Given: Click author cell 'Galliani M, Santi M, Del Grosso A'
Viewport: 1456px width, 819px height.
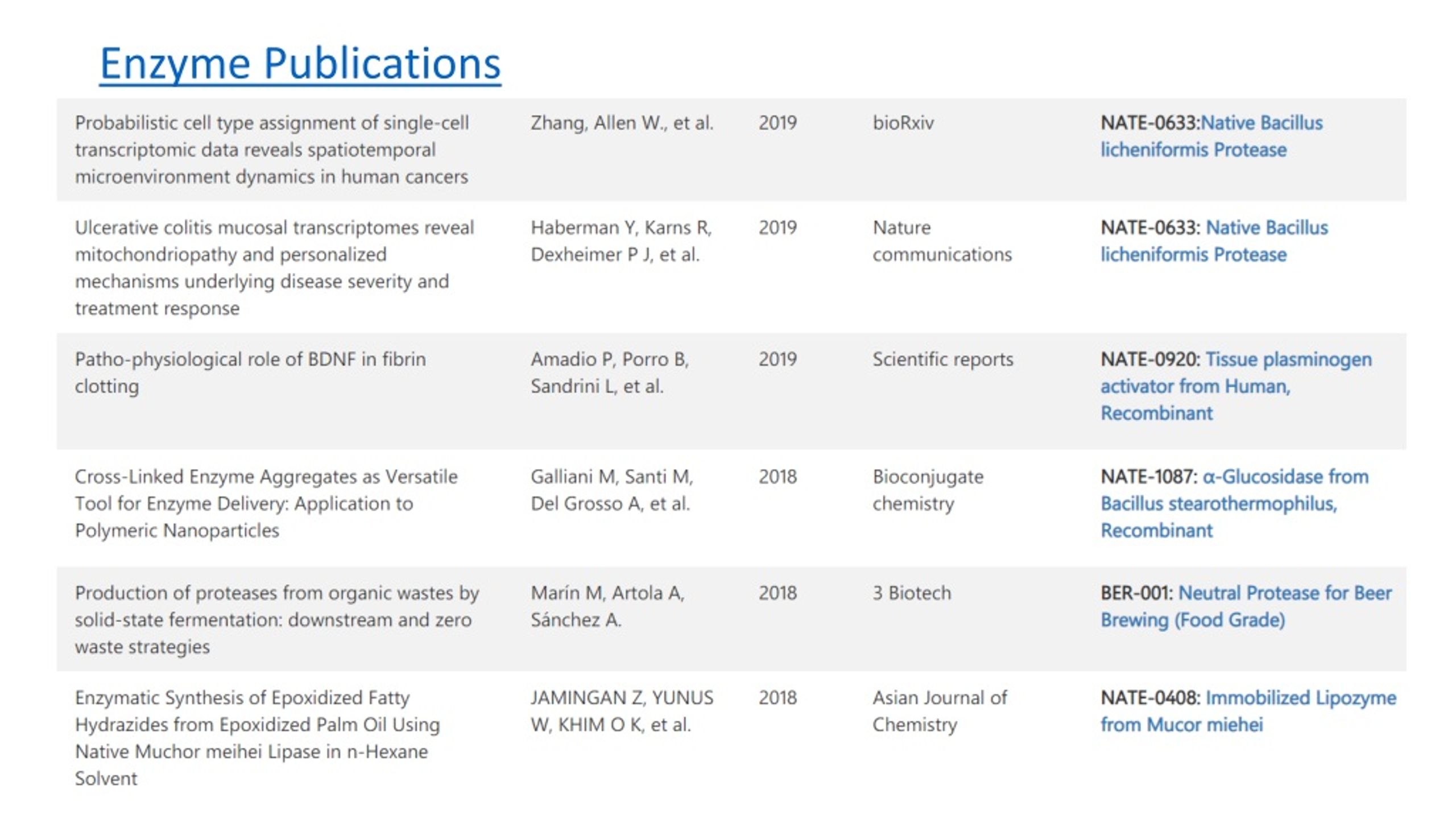Looking at the screenshot, I should pos(612,490).
